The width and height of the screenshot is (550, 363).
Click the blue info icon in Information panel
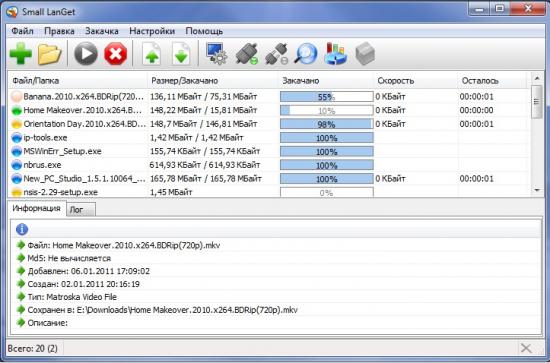tap(22, 230)
